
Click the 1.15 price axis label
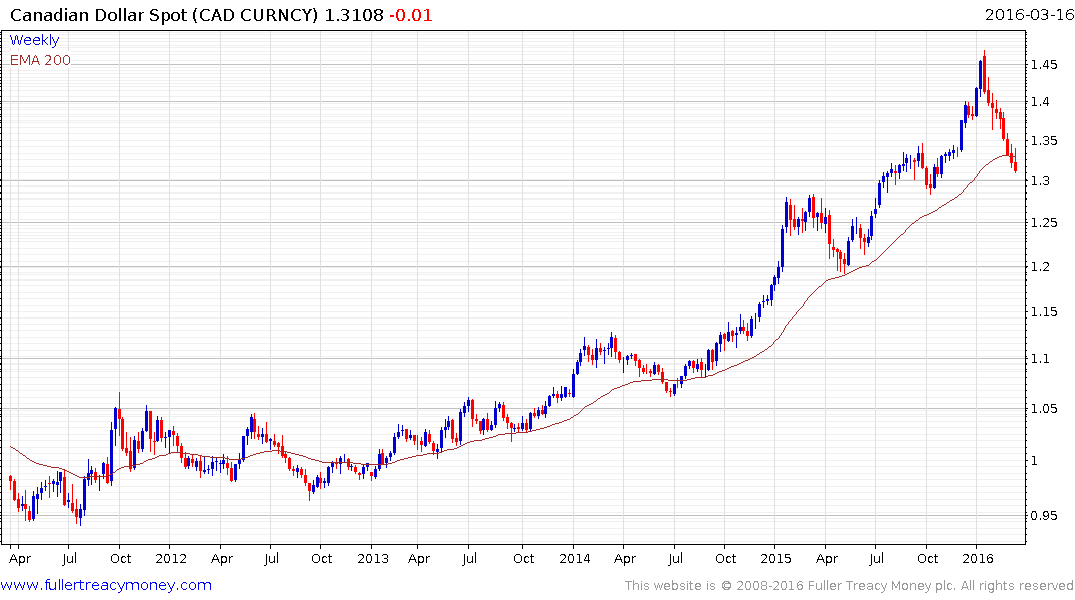click(x=1043, y=312)
